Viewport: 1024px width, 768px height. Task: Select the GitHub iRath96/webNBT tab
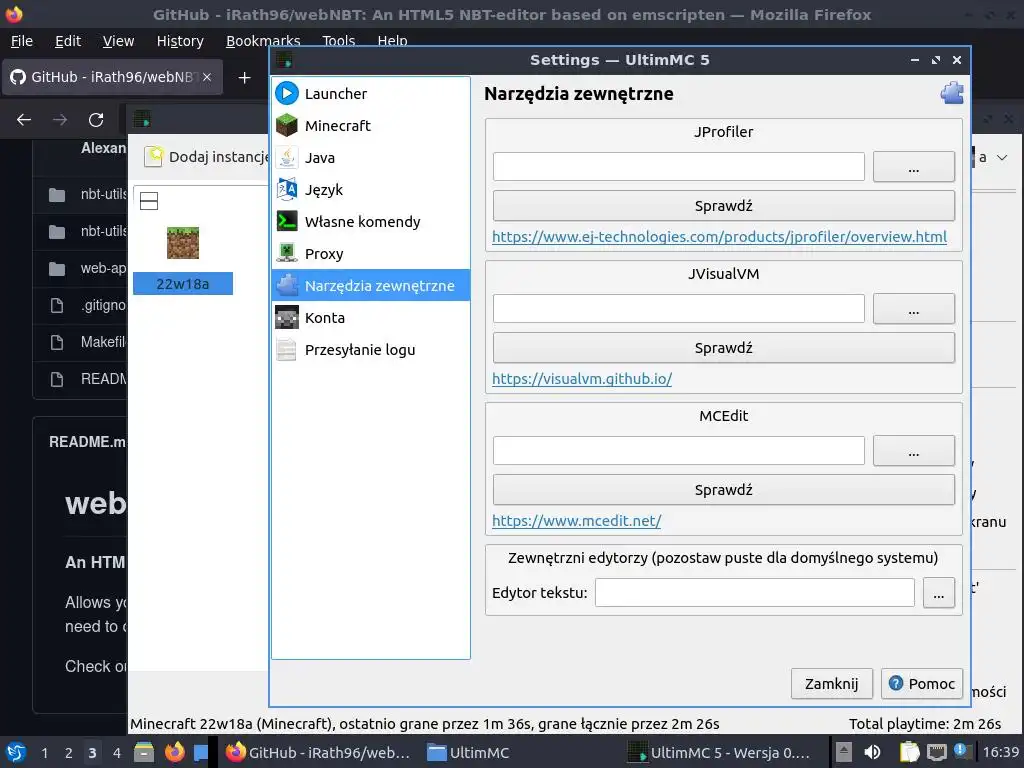111,77
